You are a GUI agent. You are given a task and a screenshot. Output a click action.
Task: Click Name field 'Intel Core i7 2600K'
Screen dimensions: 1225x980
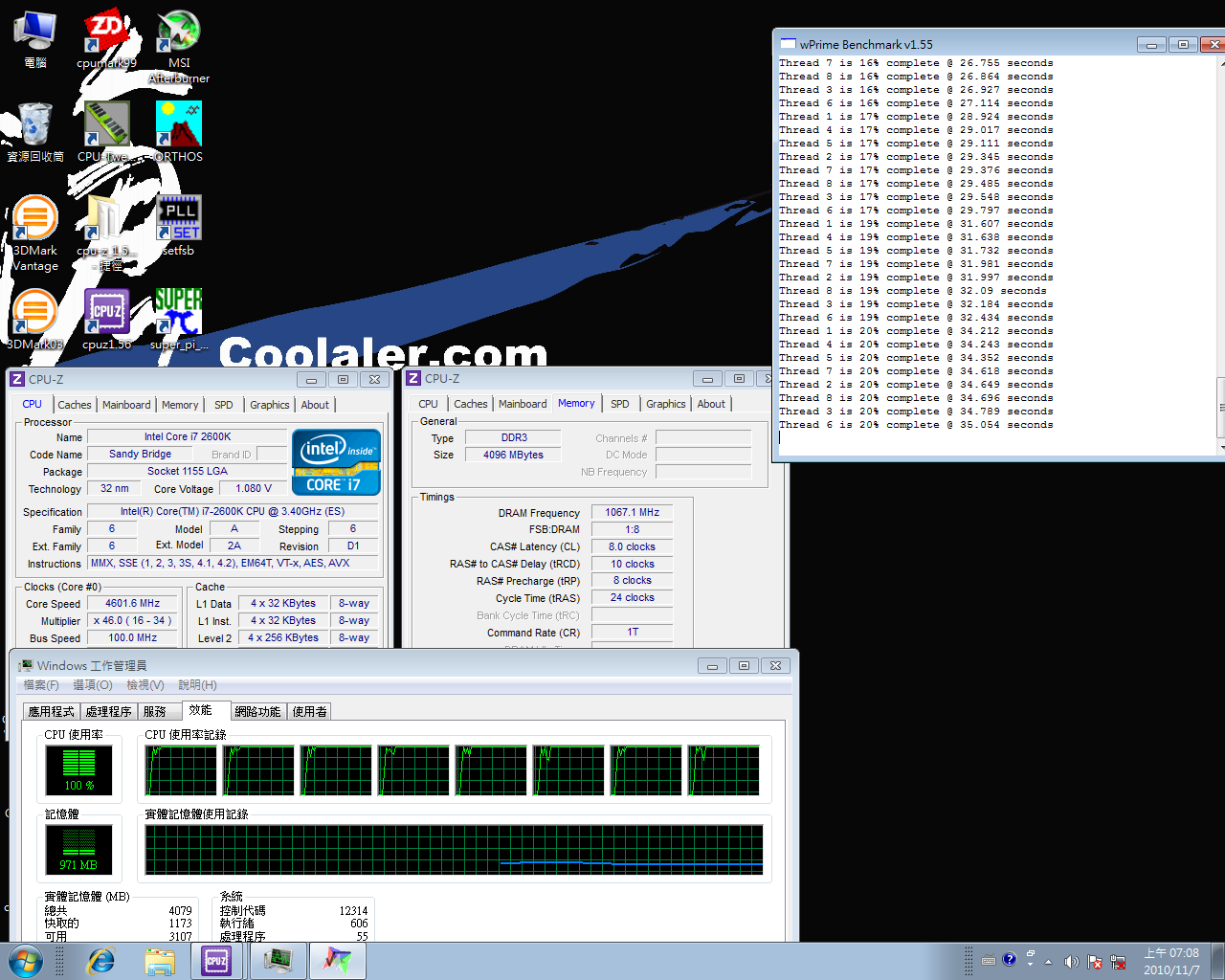[x=188, y=437]
